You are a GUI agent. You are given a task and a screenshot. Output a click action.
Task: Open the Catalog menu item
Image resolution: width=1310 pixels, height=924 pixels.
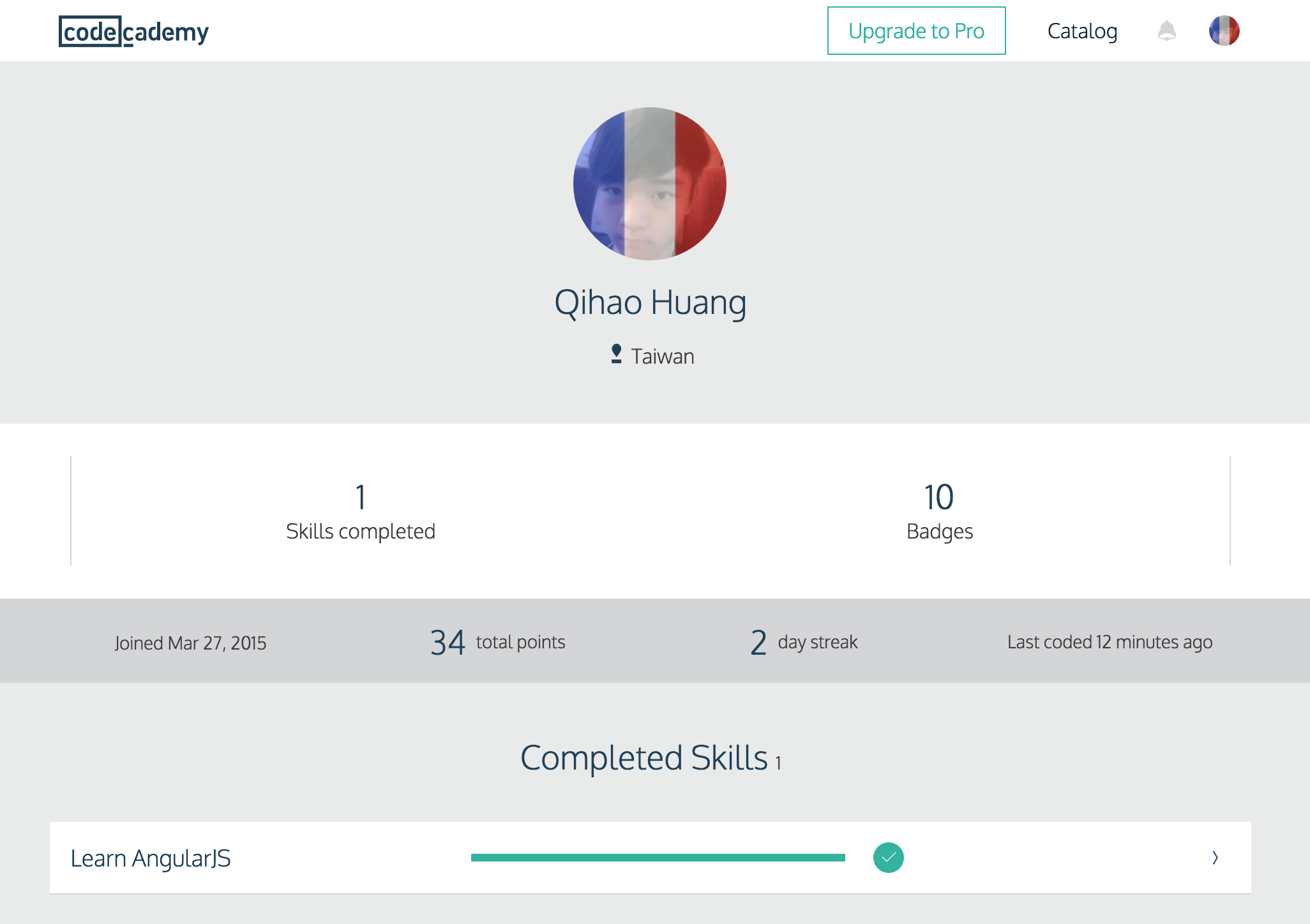1082,31
